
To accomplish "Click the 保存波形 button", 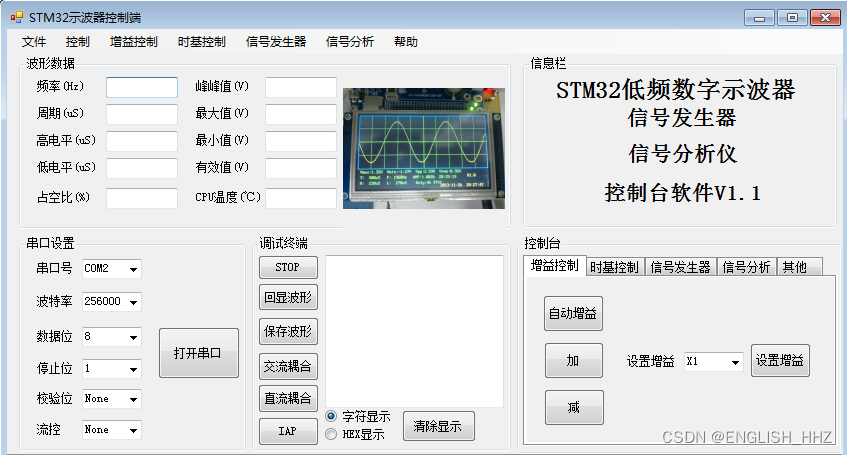I will 288,331.
